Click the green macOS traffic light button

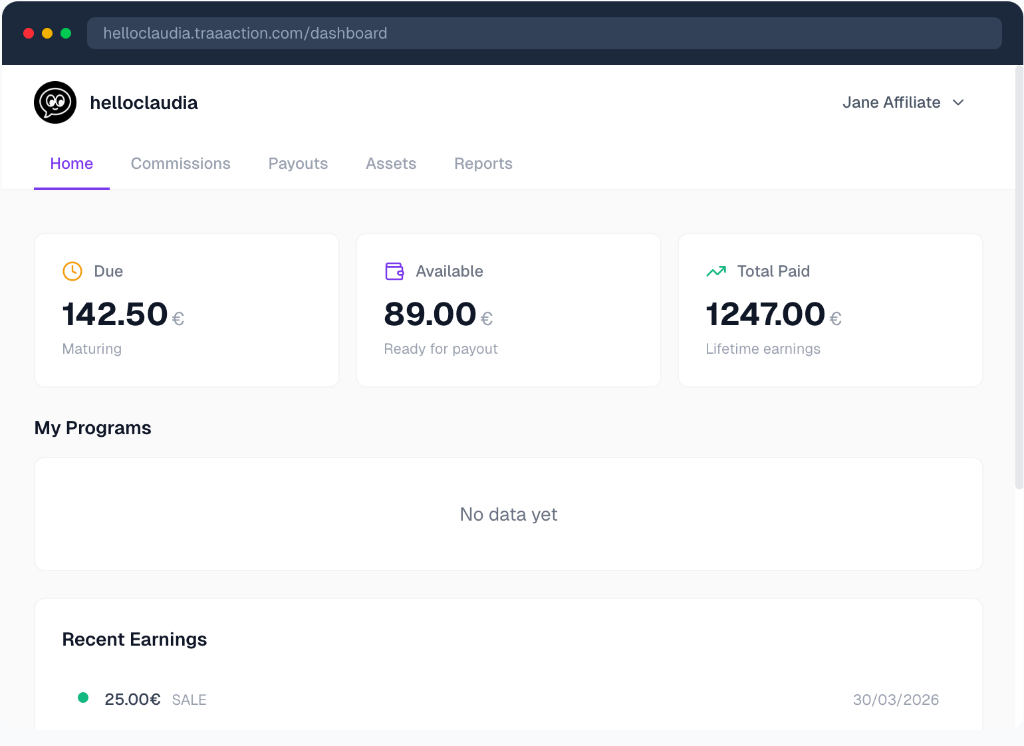[64, 32]
